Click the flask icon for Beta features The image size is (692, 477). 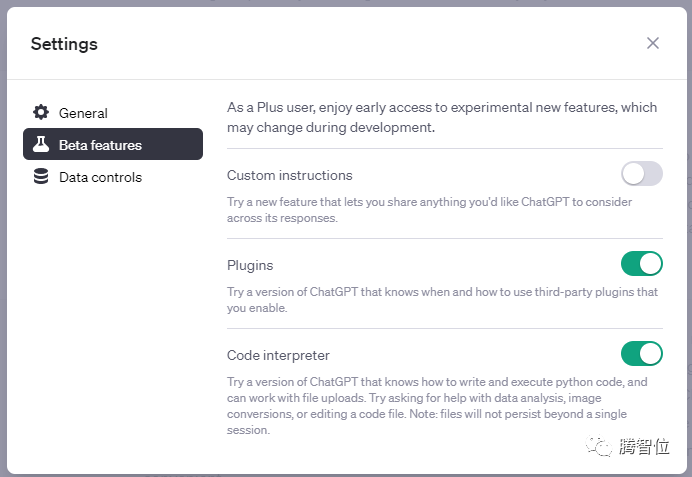point(41,145)
